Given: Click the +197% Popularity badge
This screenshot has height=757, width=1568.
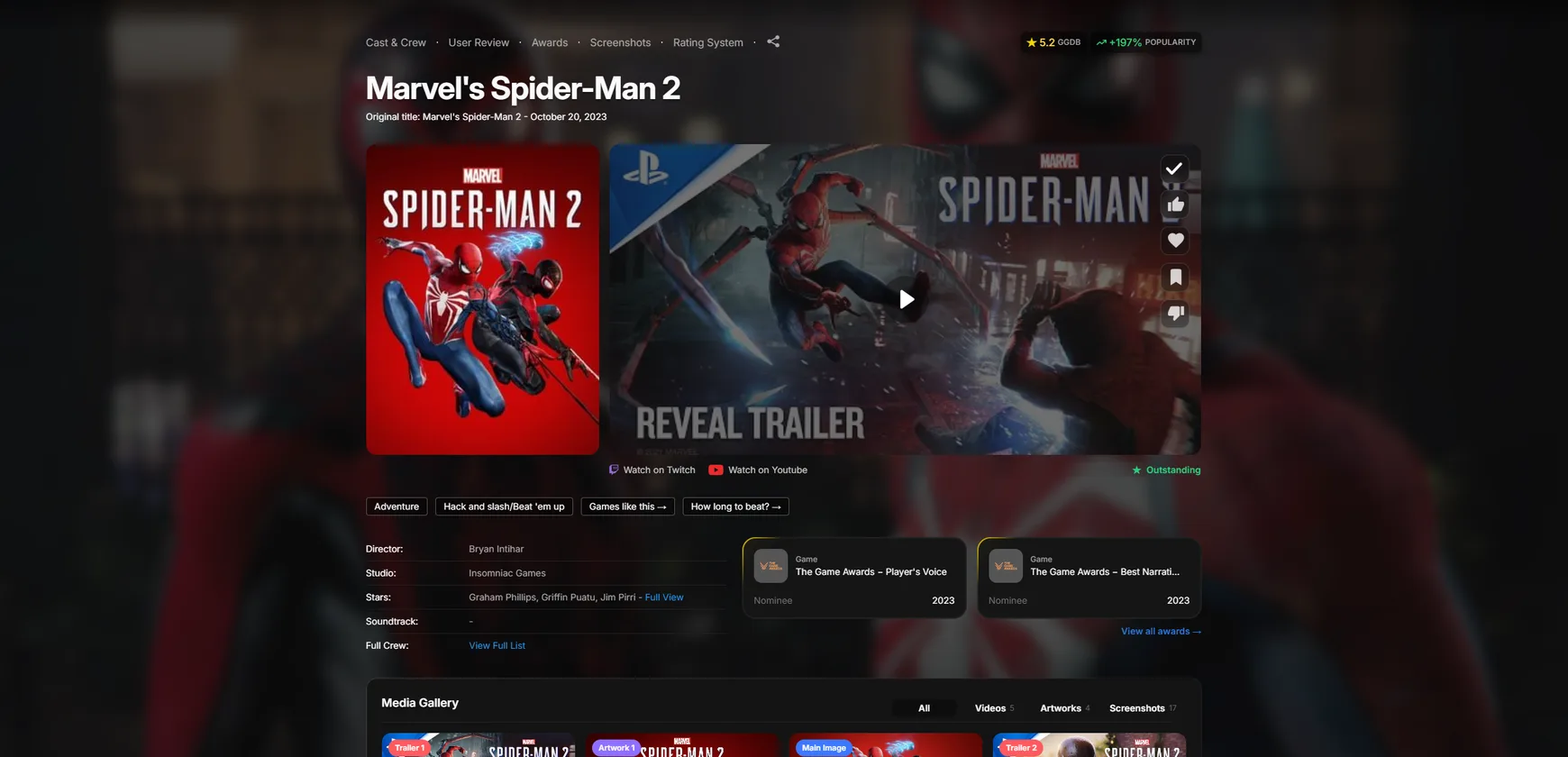Looking at the screenshot, I should (x=1146, y=42).
